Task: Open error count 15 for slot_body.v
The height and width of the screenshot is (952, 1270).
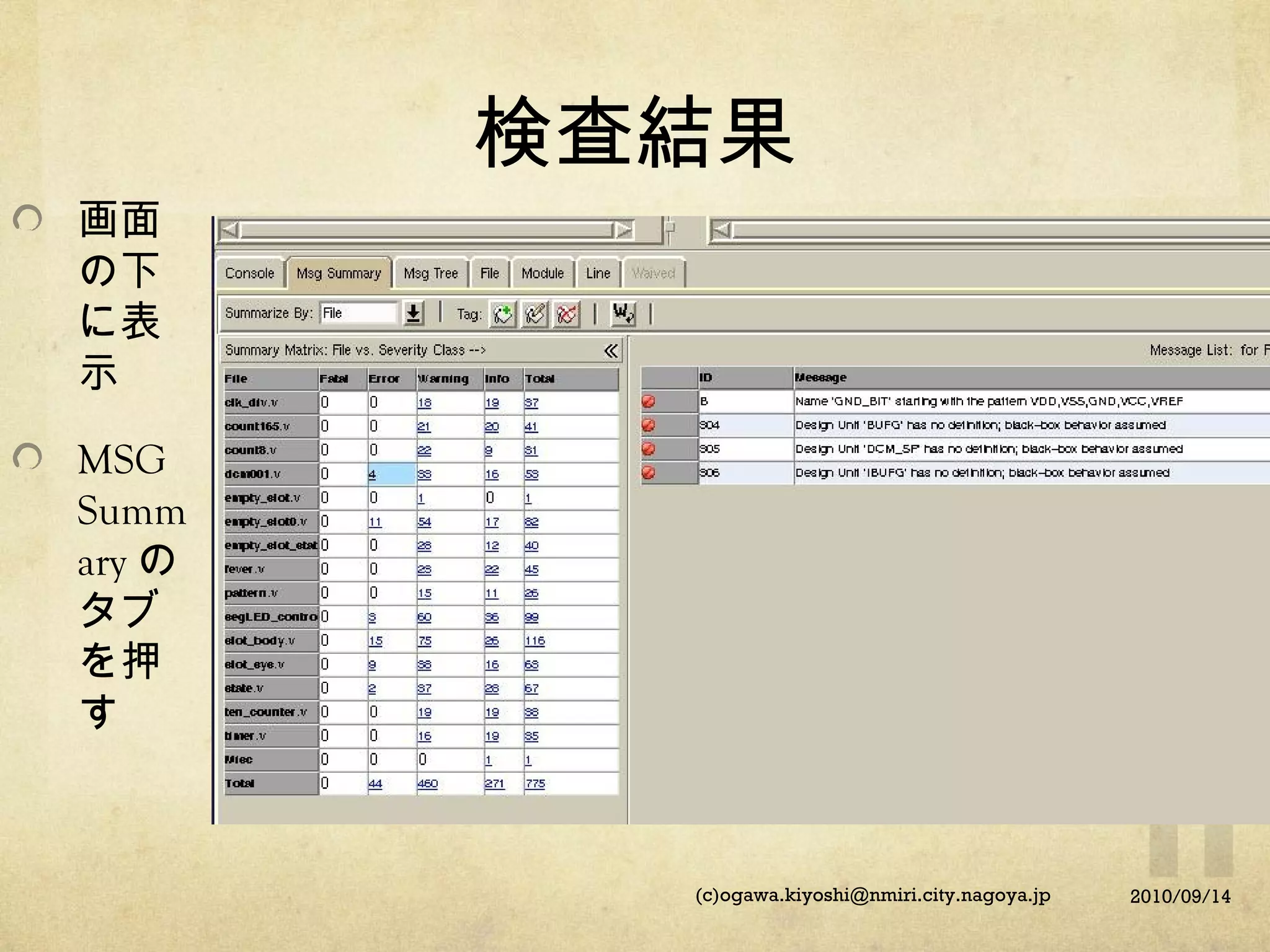Action: coord(375,641)
